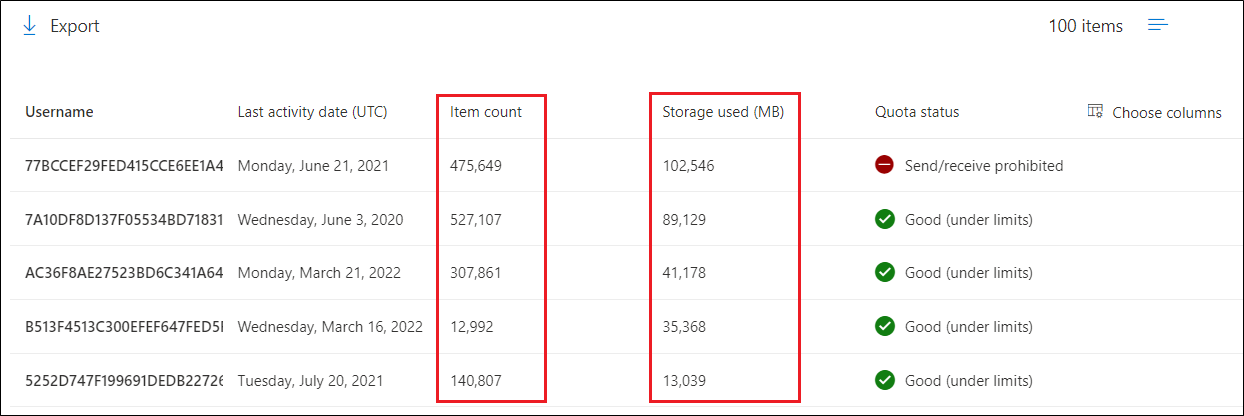Click the 475,649 item count cell
1244x416 pixels.
click(476, 166)
